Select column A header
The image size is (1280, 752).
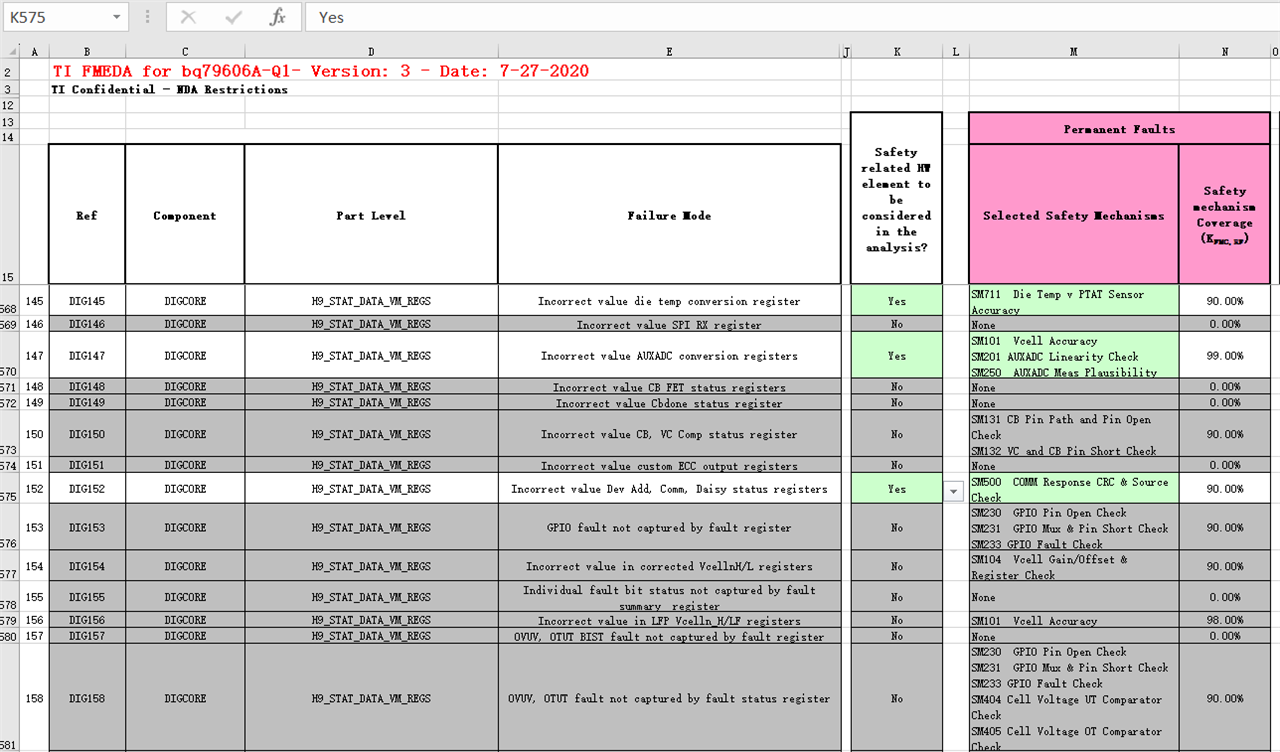pyautogui.click(x=35, y=52)
